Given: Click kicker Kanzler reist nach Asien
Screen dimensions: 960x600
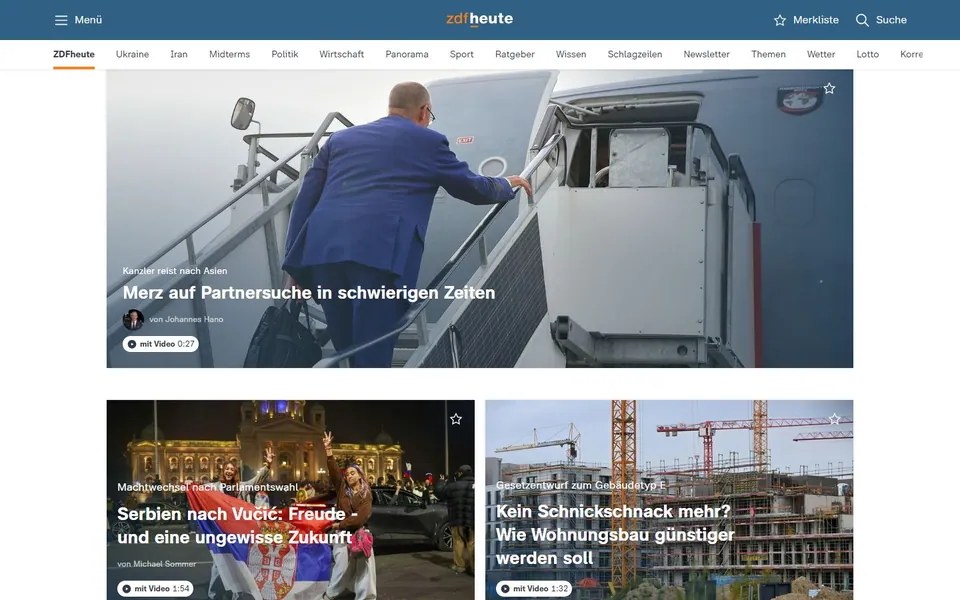Looking at the screenshot, I should 174,271.
